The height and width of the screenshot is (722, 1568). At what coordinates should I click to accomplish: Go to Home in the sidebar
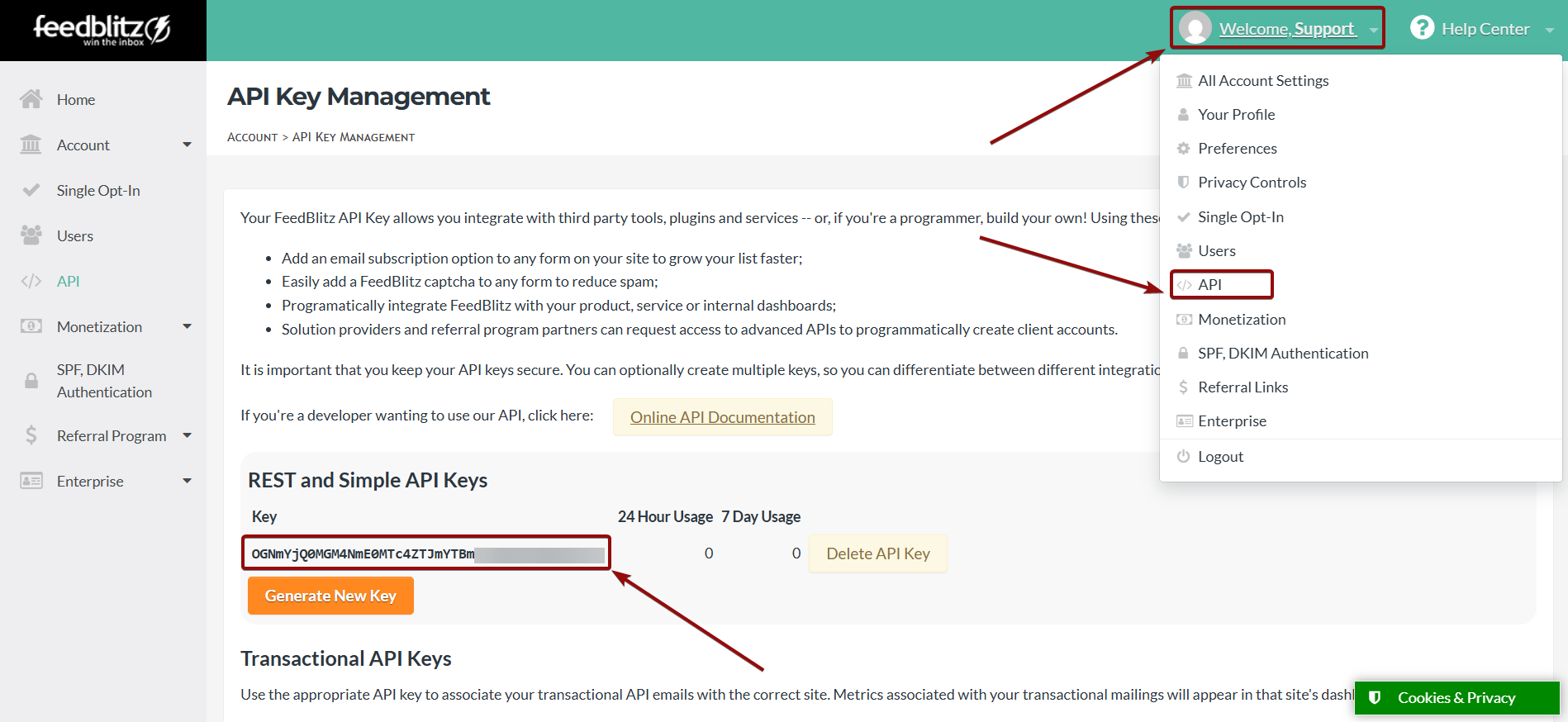[x=76, y=99]
